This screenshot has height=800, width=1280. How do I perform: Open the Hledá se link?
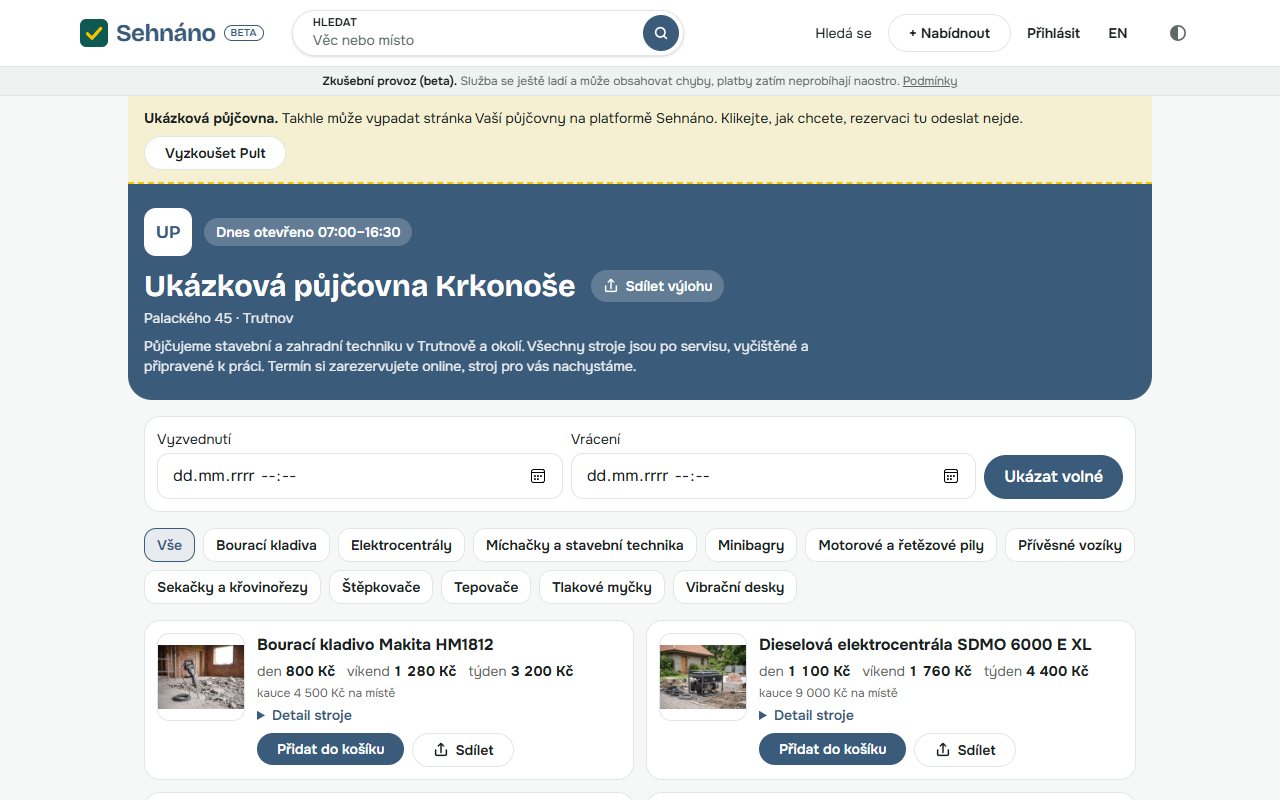843,33
